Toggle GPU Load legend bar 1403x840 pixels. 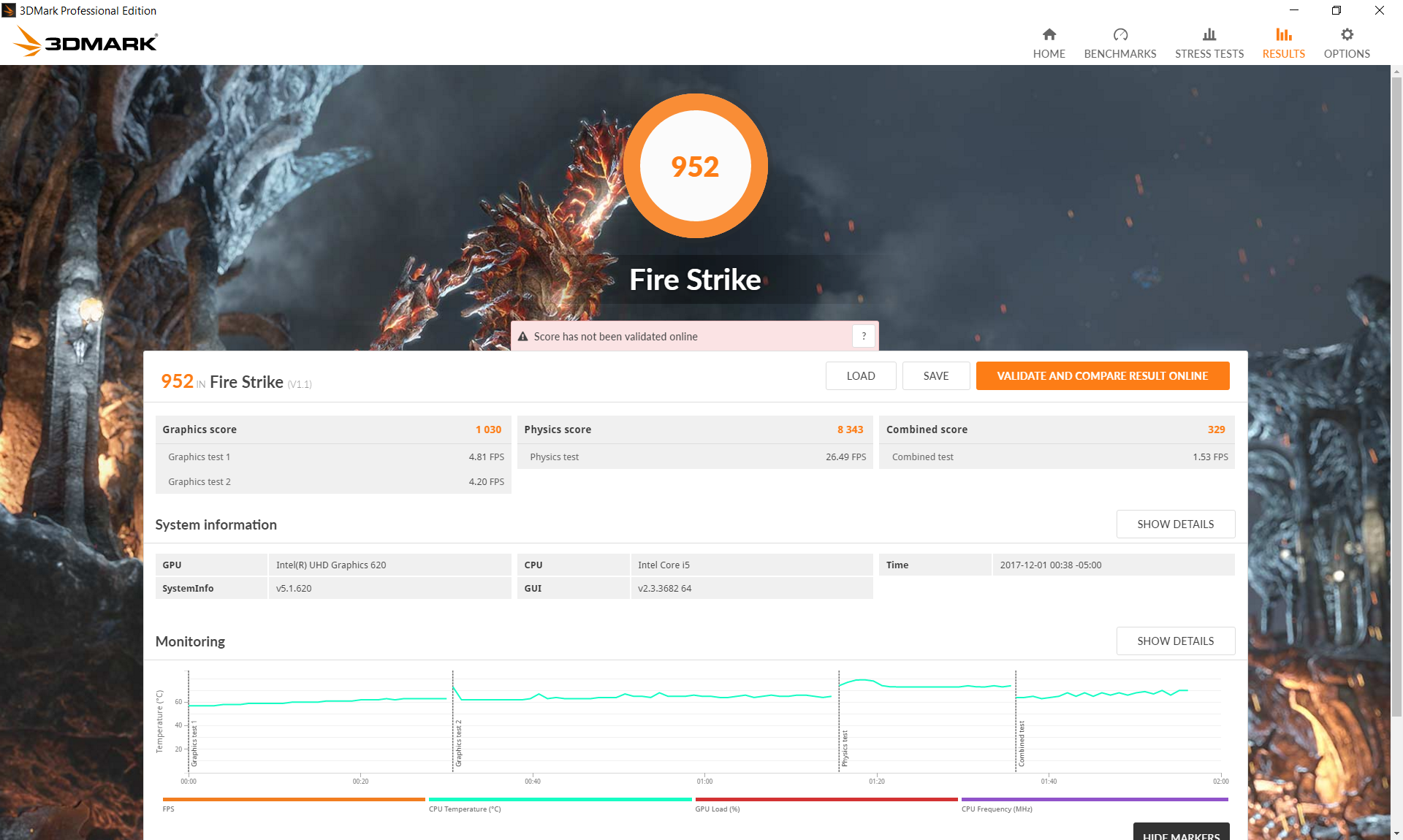826,800
